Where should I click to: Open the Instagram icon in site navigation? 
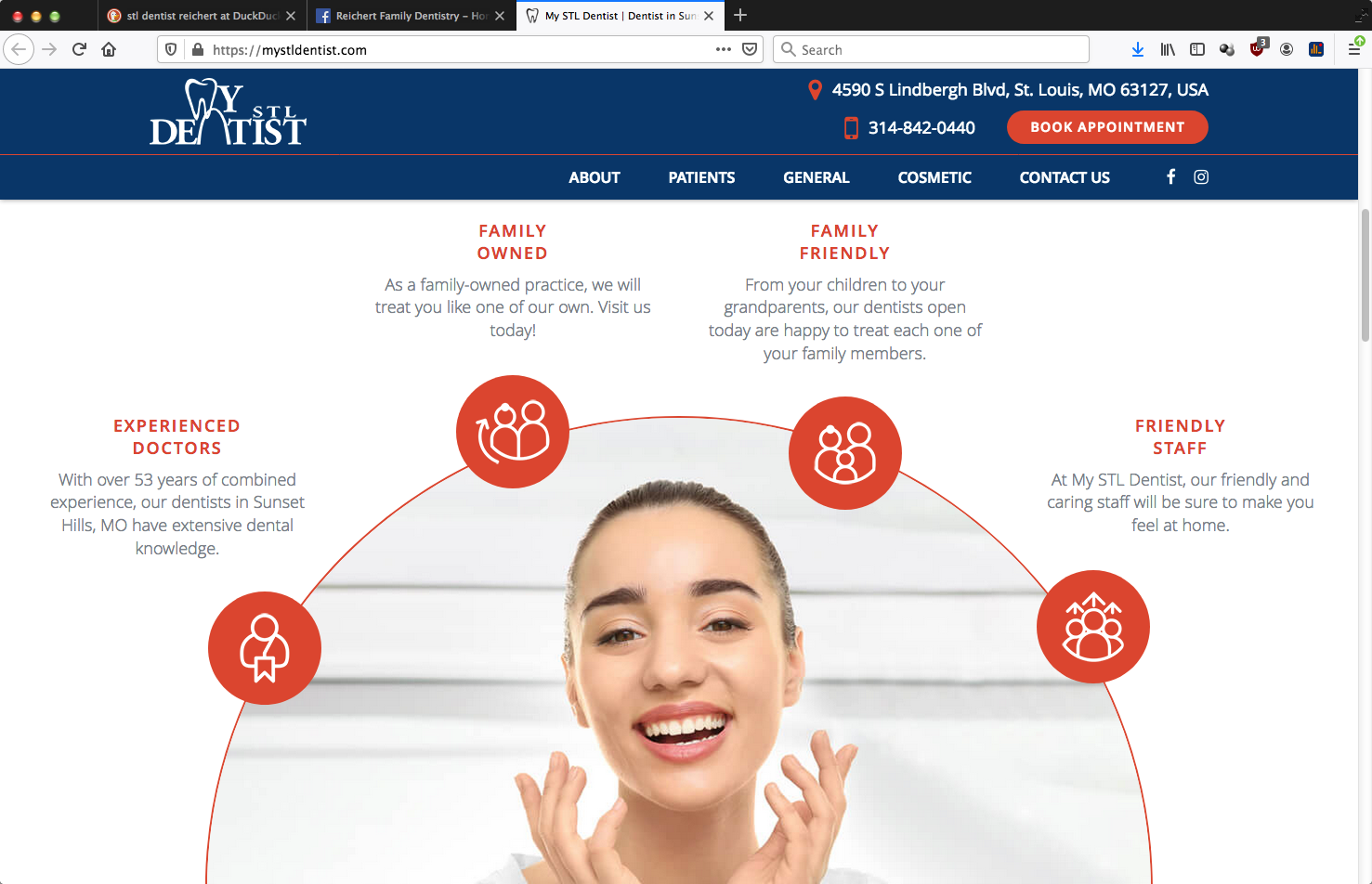[1201, 176]
